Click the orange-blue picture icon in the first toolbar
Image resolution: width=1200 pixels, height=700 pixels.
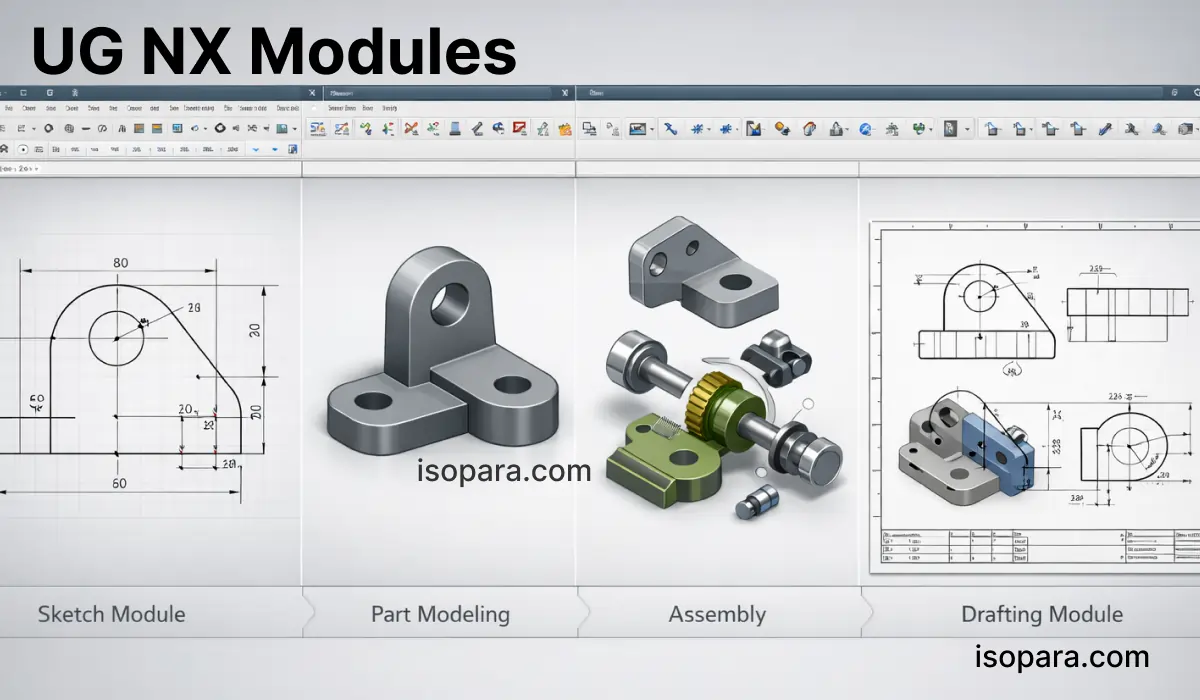pos(139,128)
